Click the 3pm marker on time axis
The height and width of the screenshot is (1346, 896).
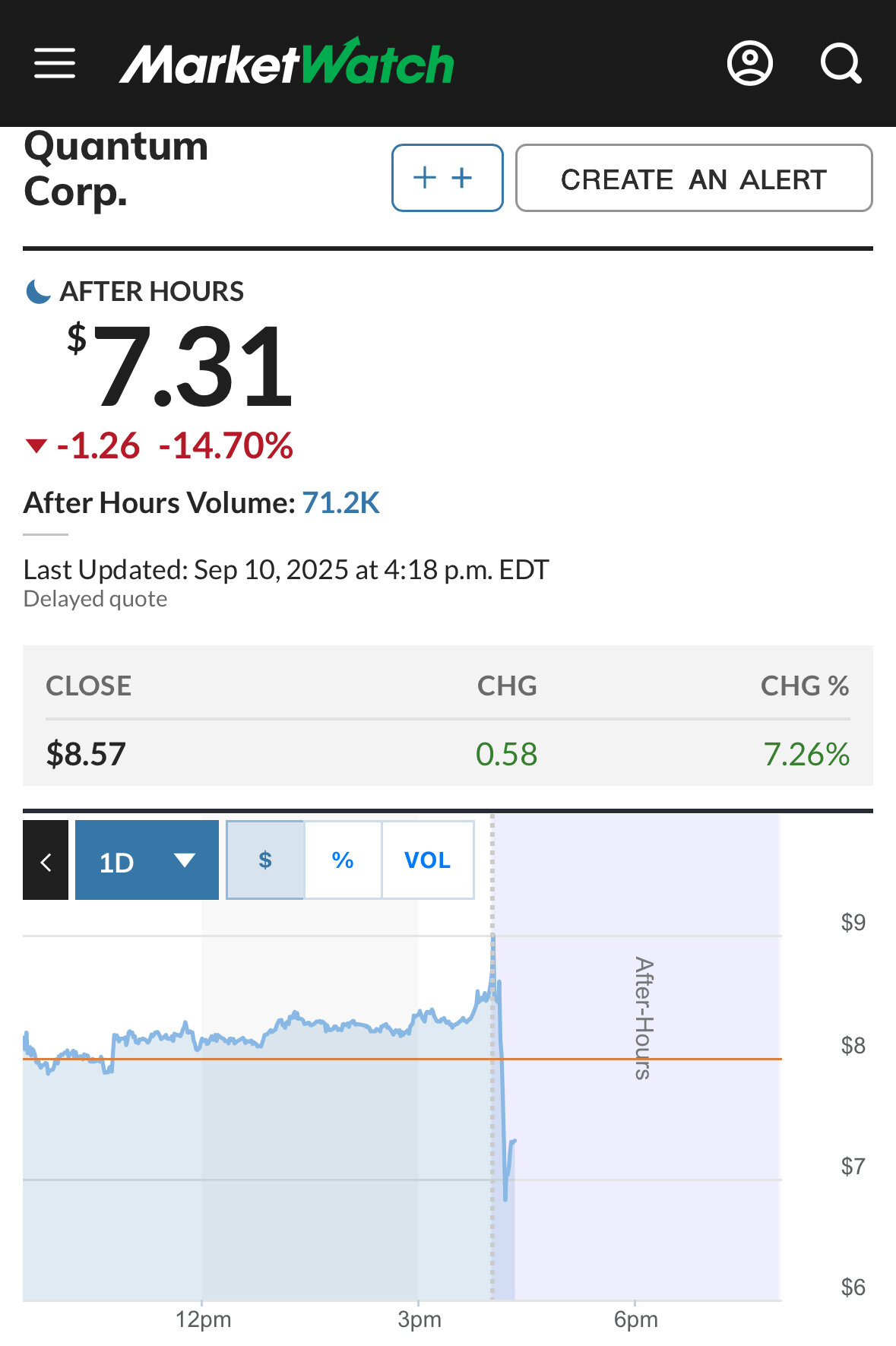click(419, 1319)
